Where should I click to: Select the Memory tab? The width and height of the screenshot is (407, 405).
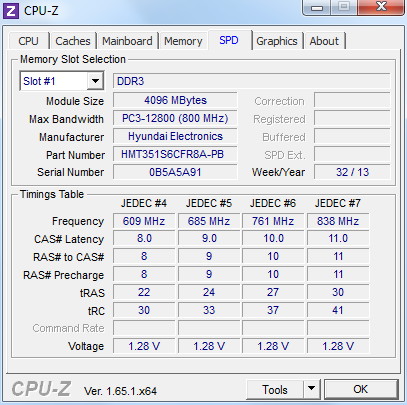pyautogui.click(x=183, y=41)
